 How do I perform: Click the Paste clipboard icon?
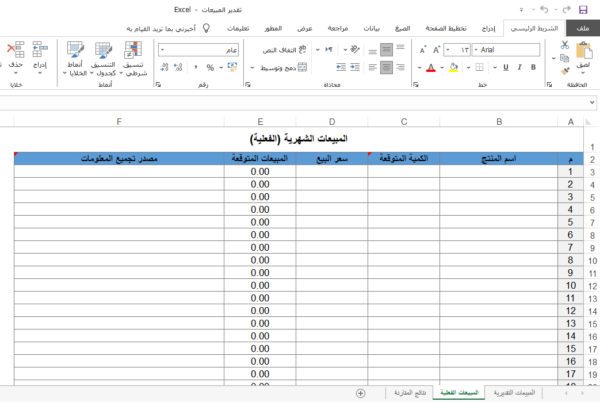coord(583,50)
